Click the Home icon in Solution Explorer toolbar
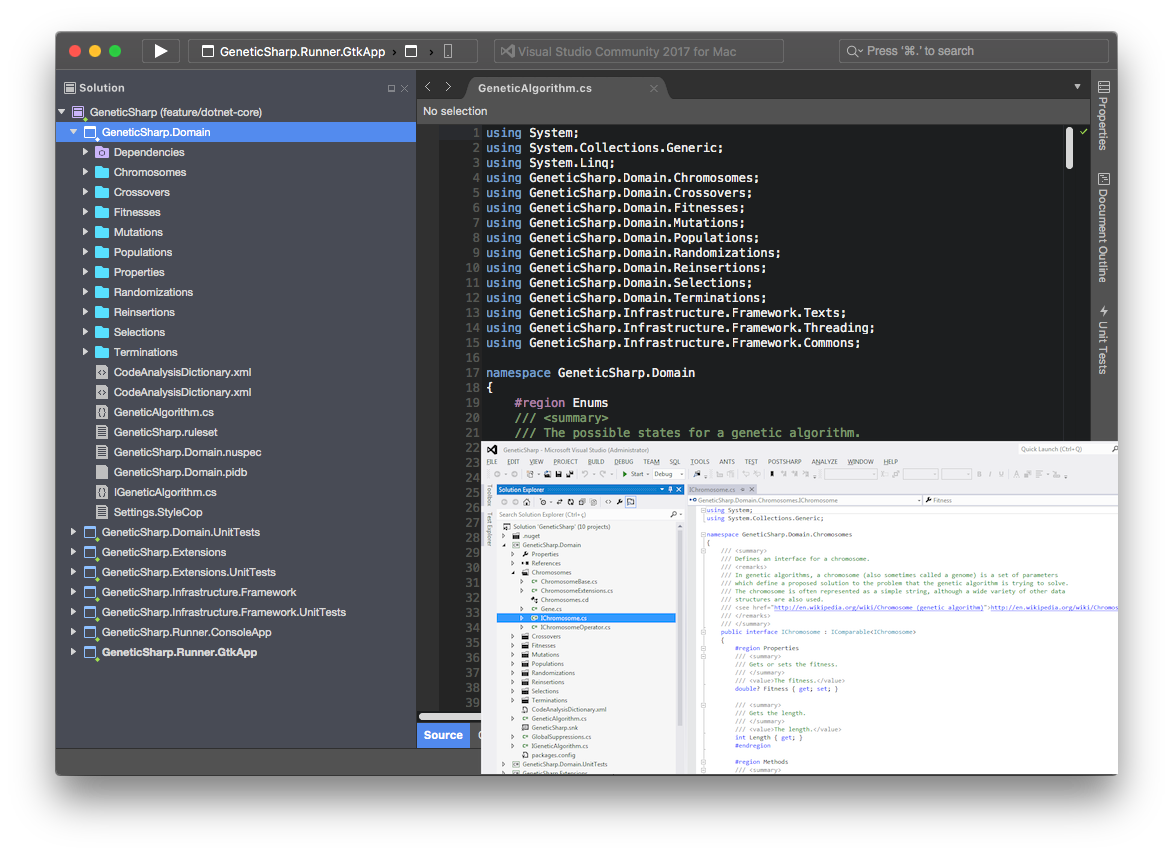 (527, 503)
